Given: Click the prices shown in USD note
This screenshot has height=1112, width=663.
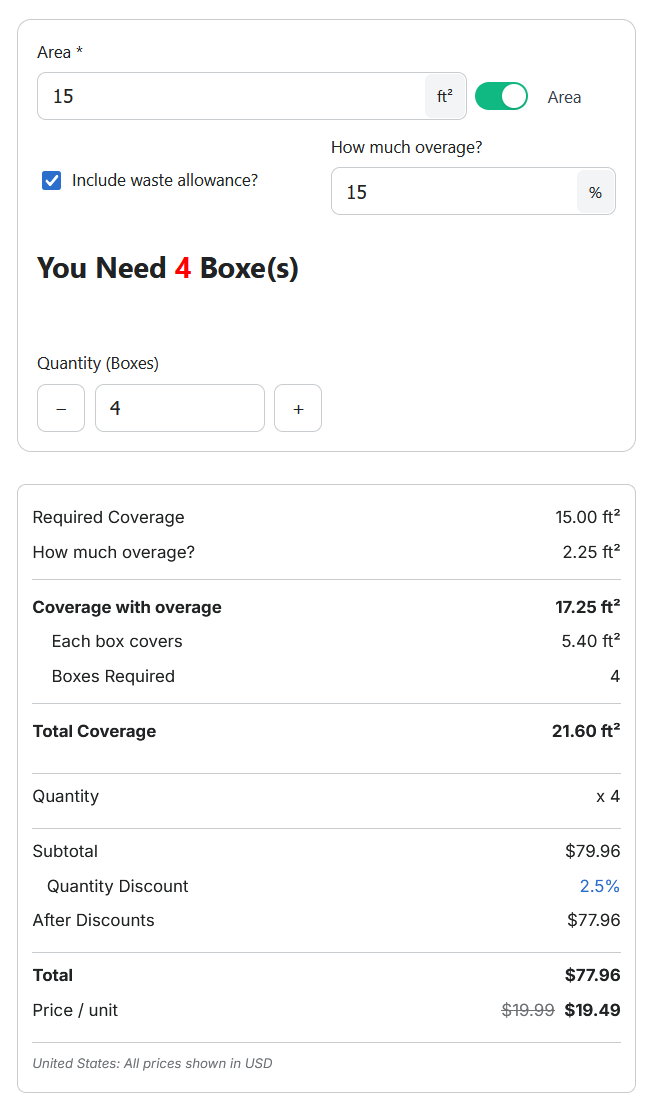Looking at the screenshot, I should (152, 1063).
